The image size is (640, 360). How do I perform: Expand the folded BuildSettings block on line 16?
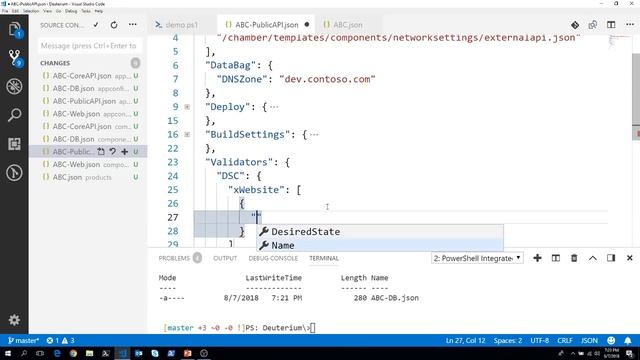[x=187, y=134]
